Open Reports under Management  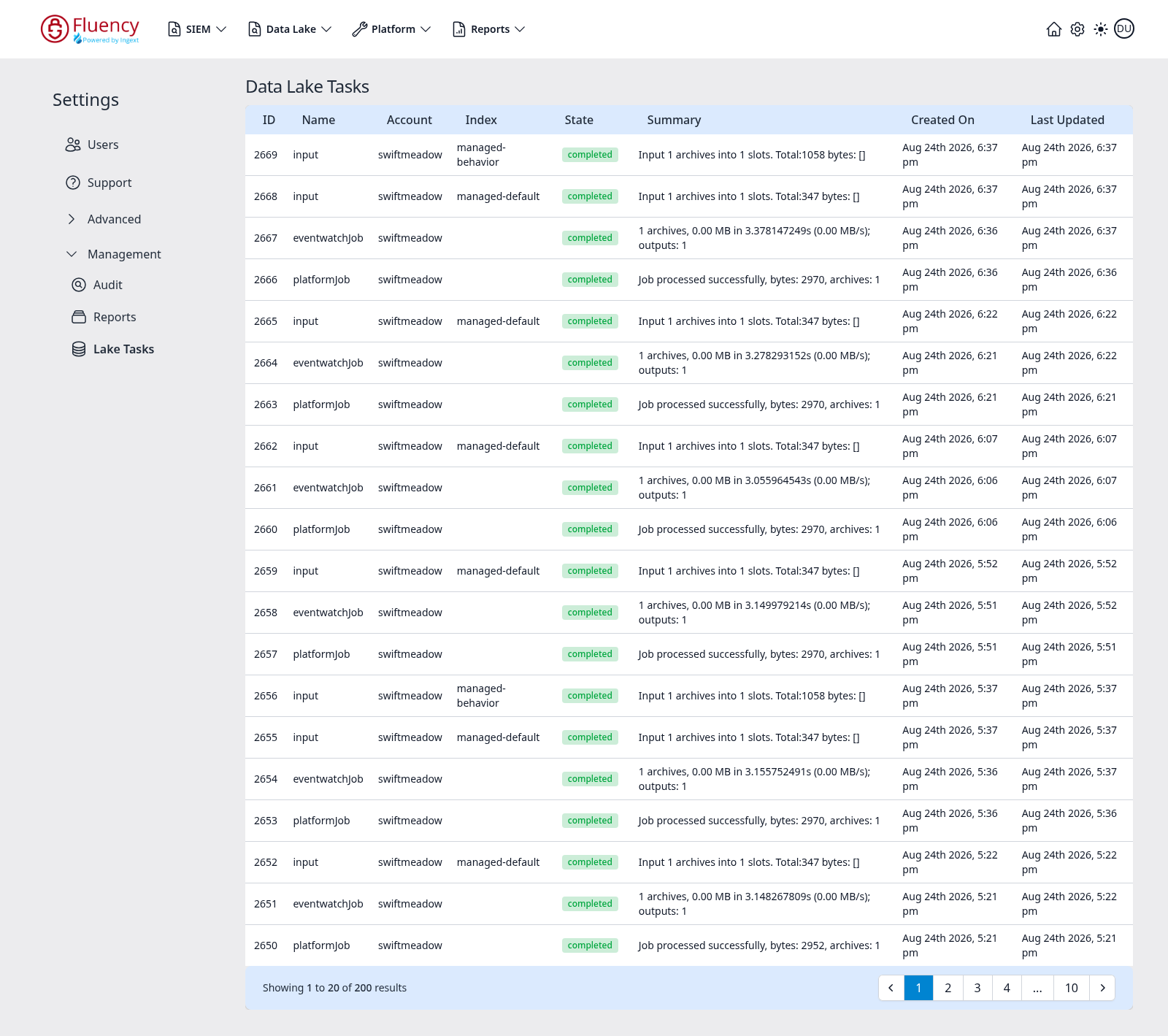[x=115, y=317]
